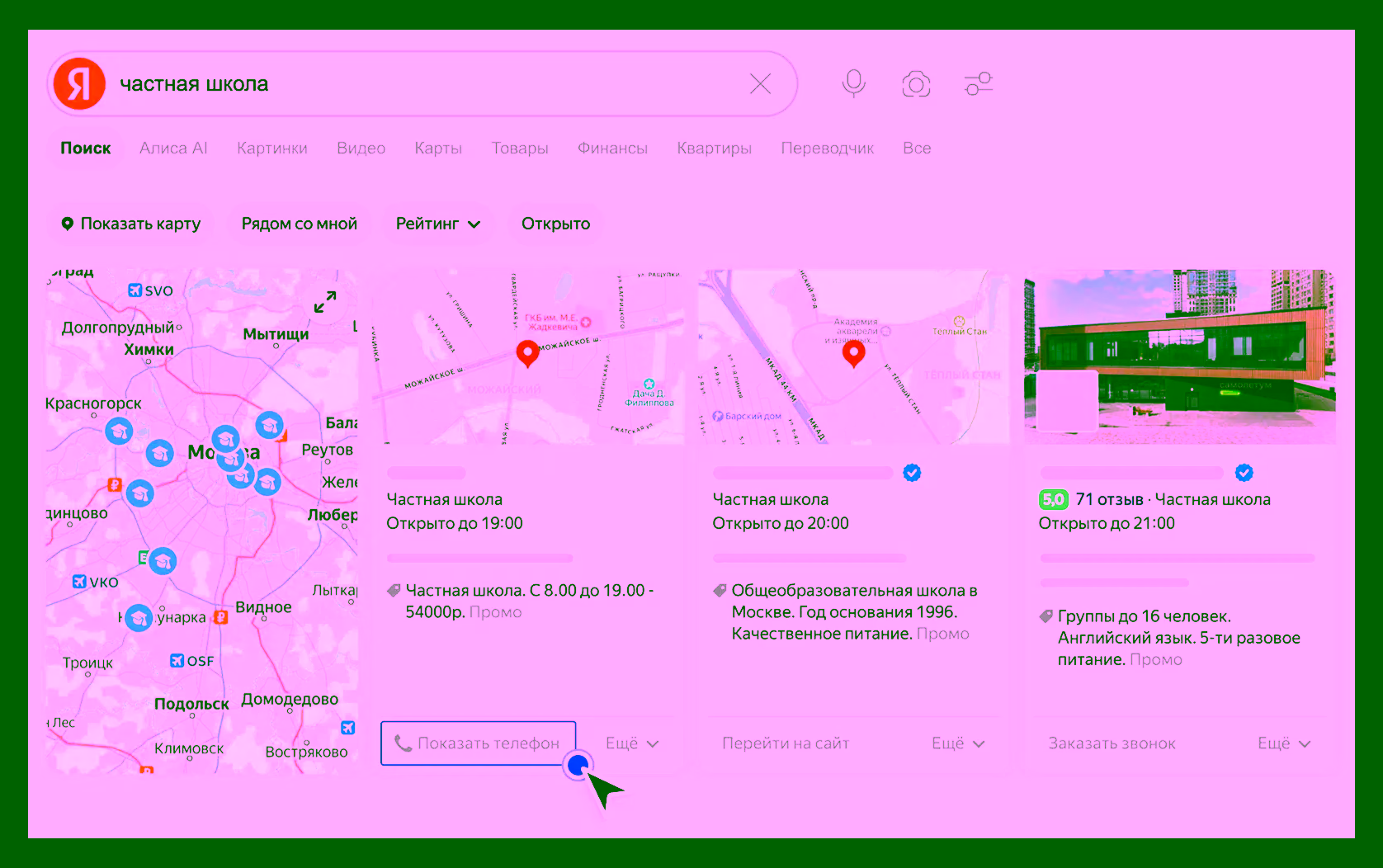
Task: Click the Показать телефон button
Action: point(479,743)
